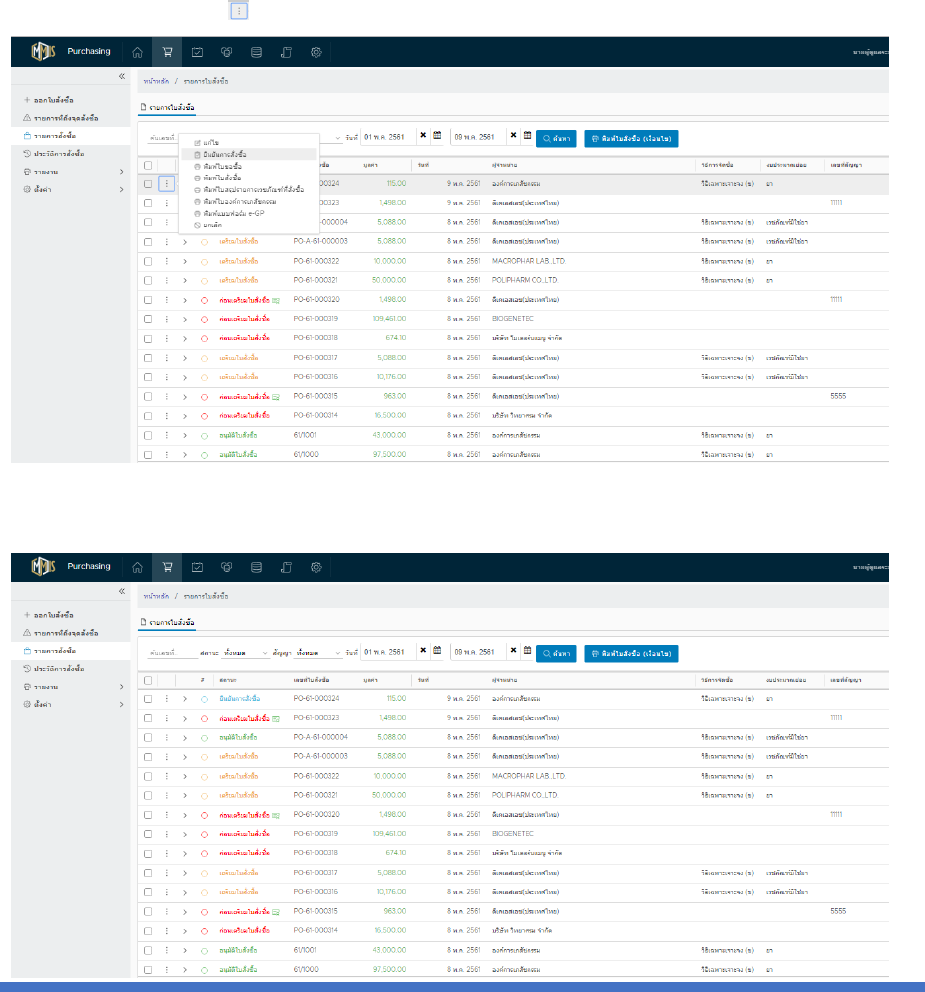This screenshot has height=992, width=925.
Task: Click the blue ค้นหา search button in lower screenshot
Action: pos(556,654)
